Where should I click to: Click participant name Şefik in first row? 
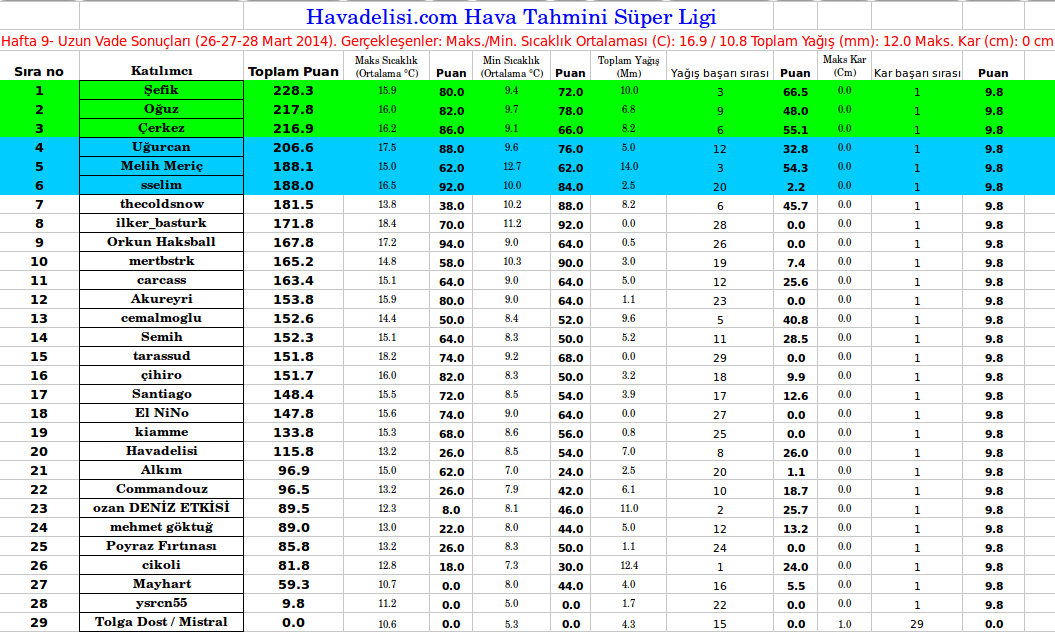(161, 91)
